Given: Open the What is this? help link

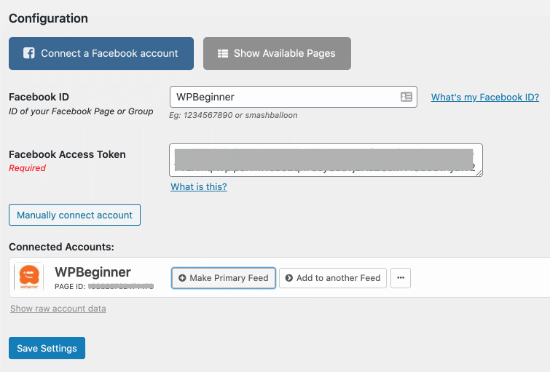Looking at the screenshot, I should pos(199,187).
